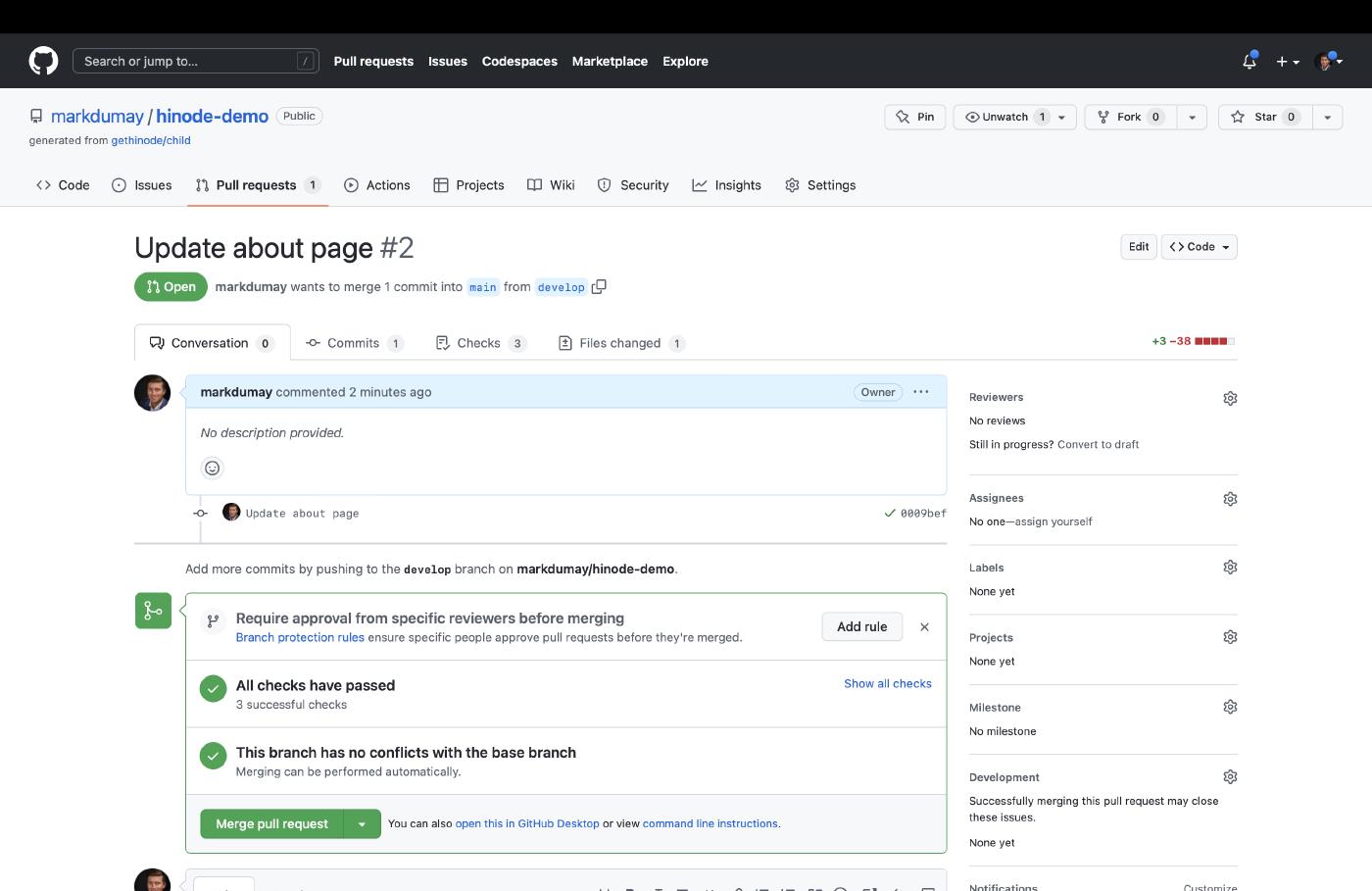This screenshot has width=1372, height=891.
Task: Open Explore in the top bar
Action: pos(685,61)
